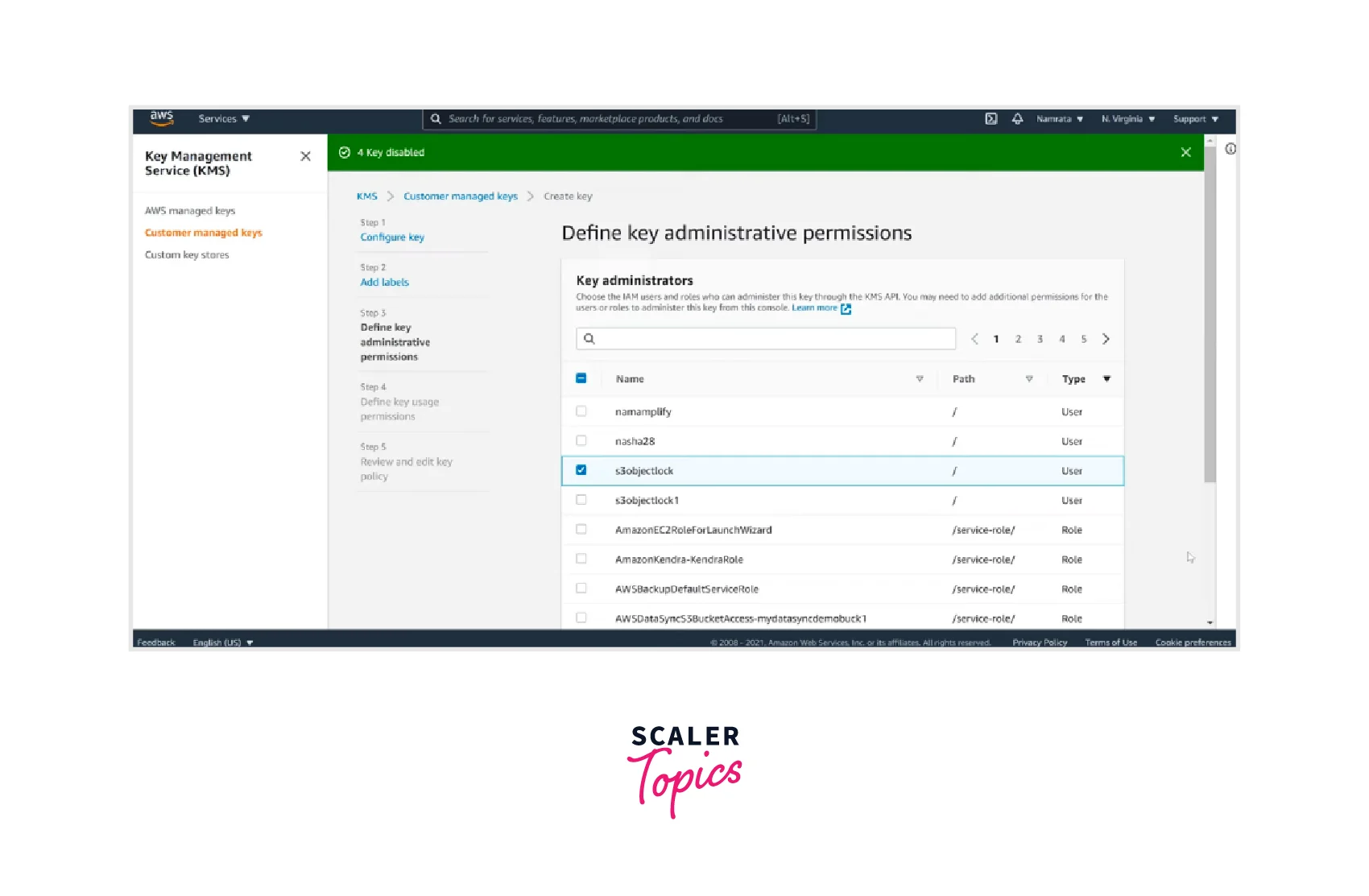Image resolution: width=1369 pixels, height=896 pixels.
Task: Open the CloudShell terminal icon
Action: pyautogui.click(x=991, y=118)
